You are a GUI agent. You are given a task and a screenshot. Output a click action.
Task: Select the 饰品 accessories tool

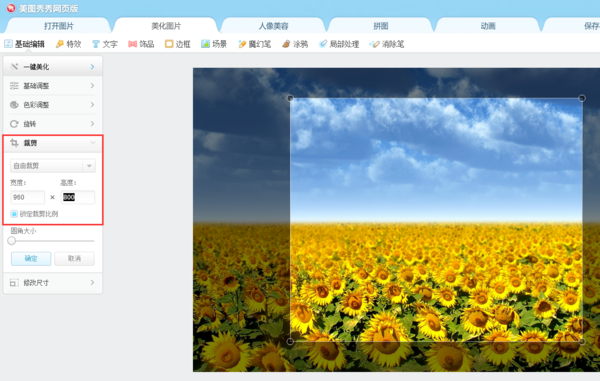tap(141, 44)
